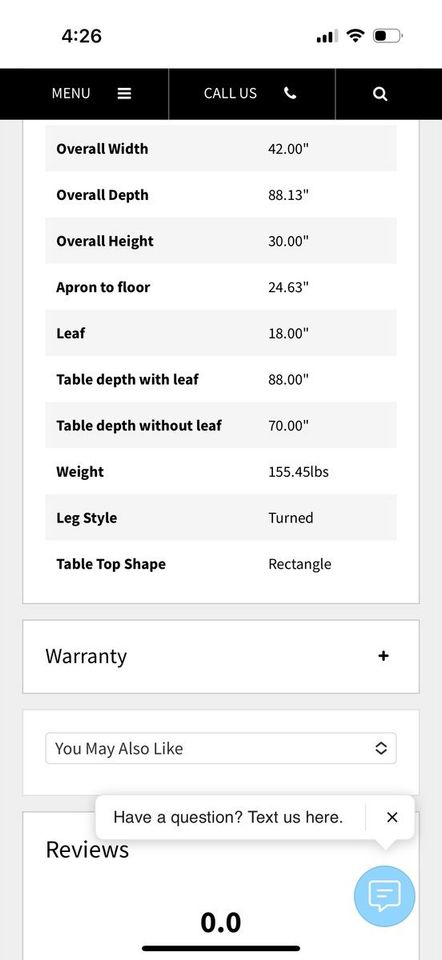Select the Overall Width row
This screenshot has width=442, height=960.
pos(221,149)
